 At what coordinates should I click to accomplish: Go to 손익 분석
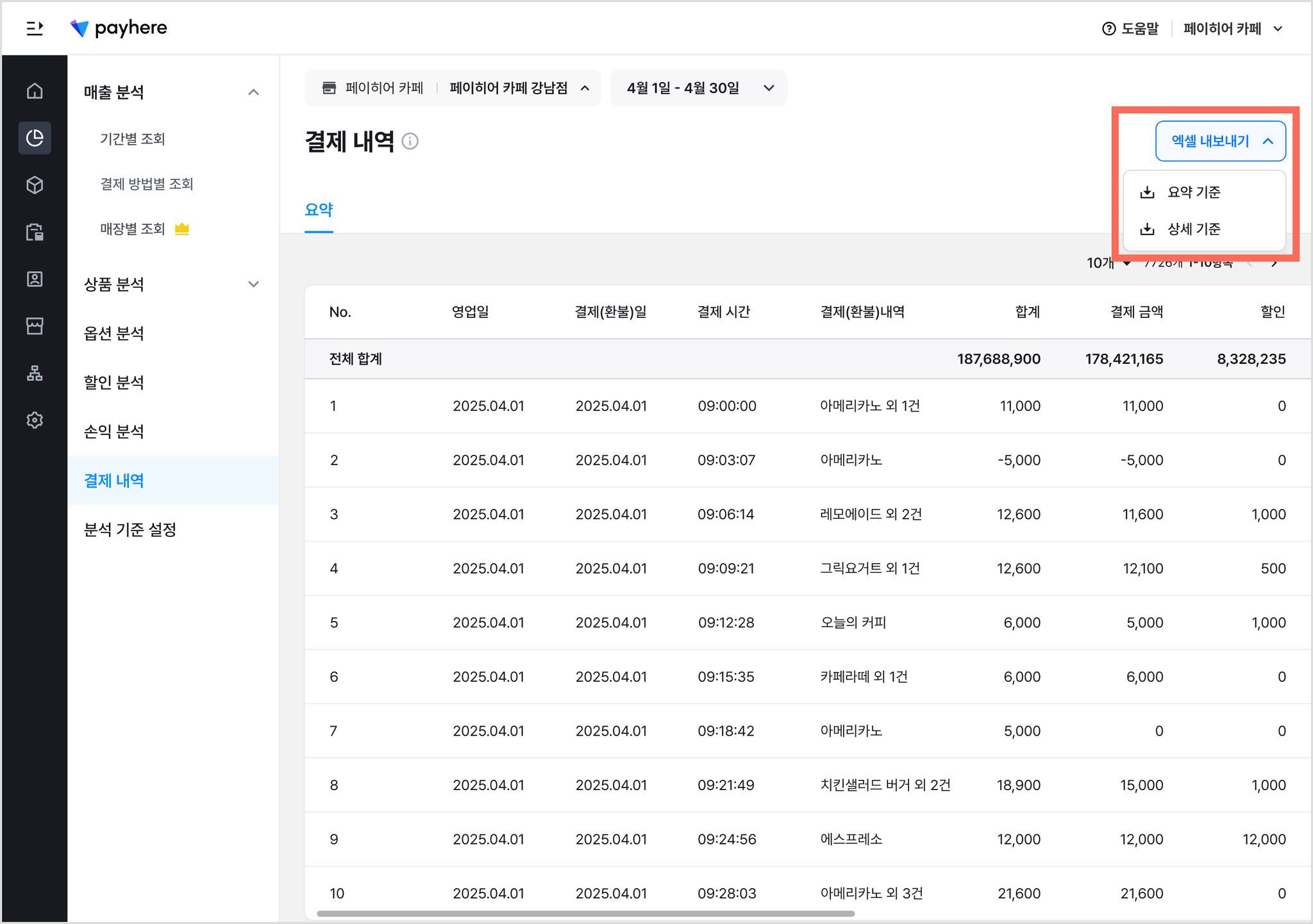click(114, 431)
